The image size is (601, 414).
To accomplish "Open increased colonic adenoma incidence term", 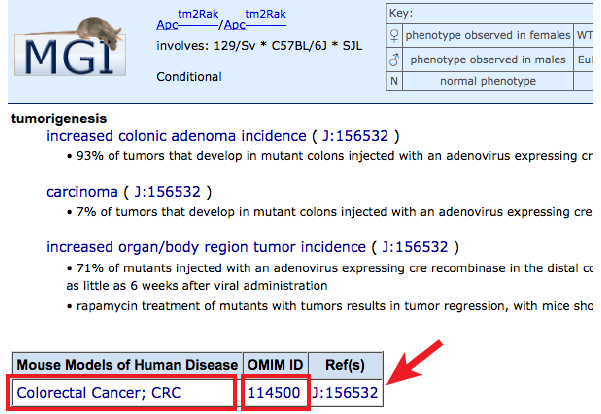I will pyautogui.click(x=176, y=136).
